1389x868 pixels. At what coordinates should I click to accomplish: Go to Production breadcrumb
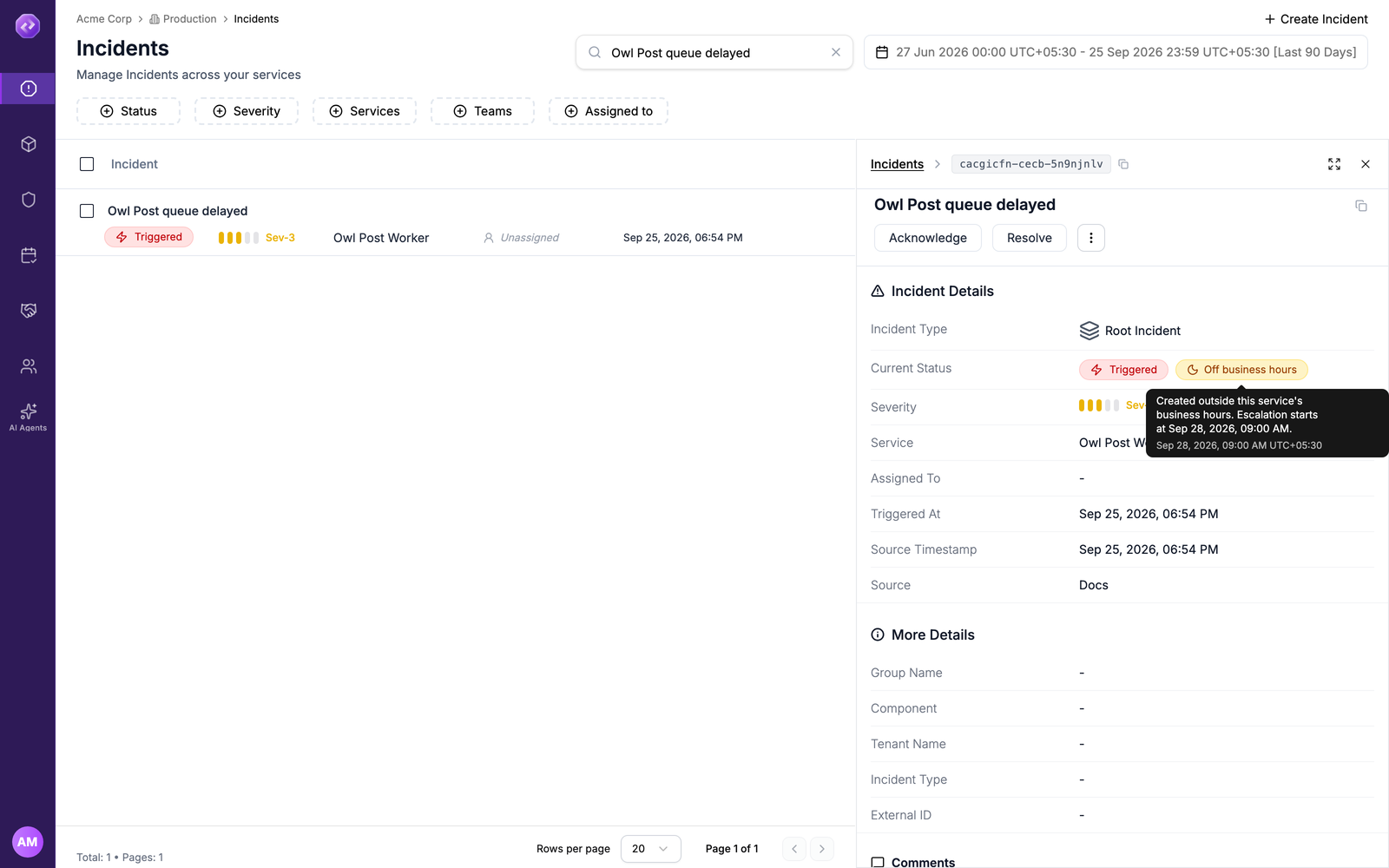point(183,19)
